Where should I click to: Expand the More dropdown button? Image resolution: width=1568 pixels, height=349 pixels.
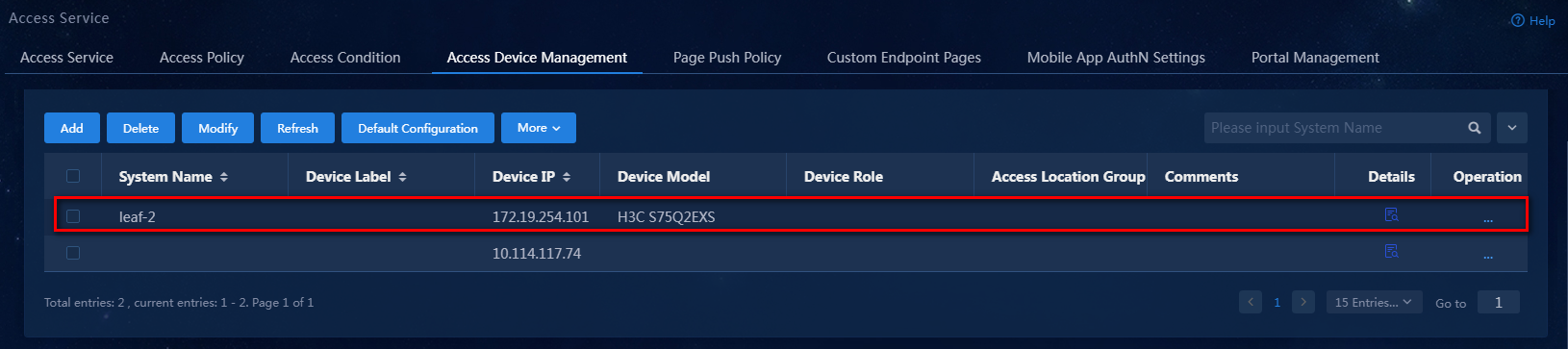539,128
